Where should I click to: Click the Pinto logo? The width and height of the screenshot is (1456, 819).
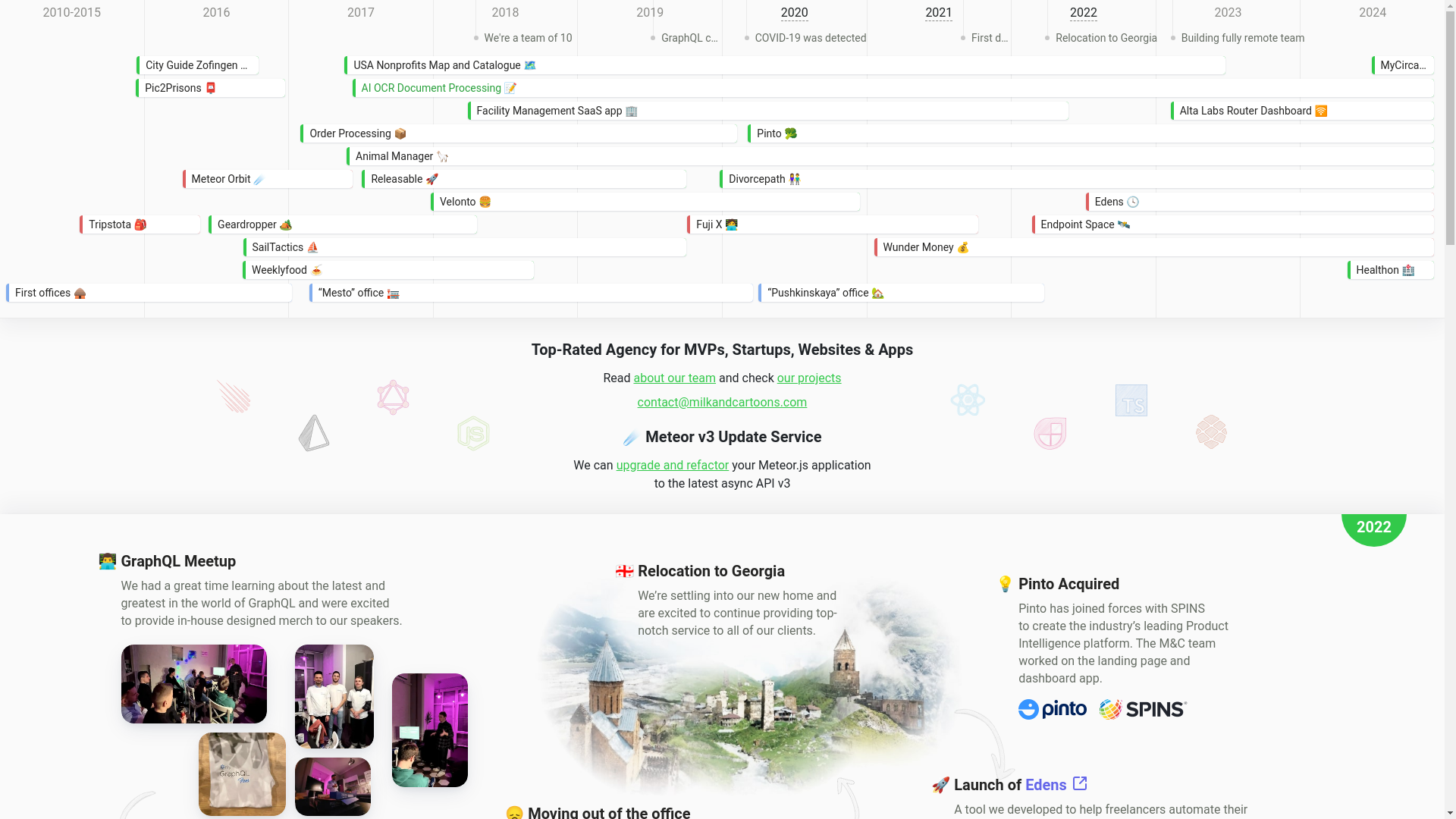pos(1052,709)
